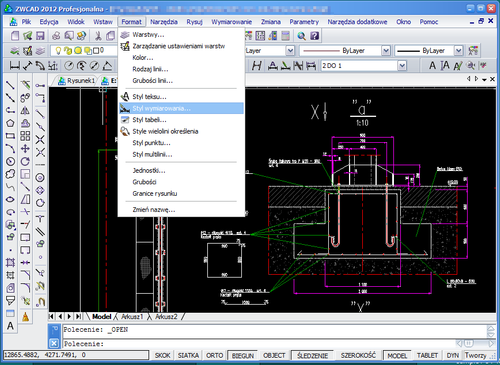Select the Angular Dimension tool
Screen dimensions: 500x365
pos(107,66)
